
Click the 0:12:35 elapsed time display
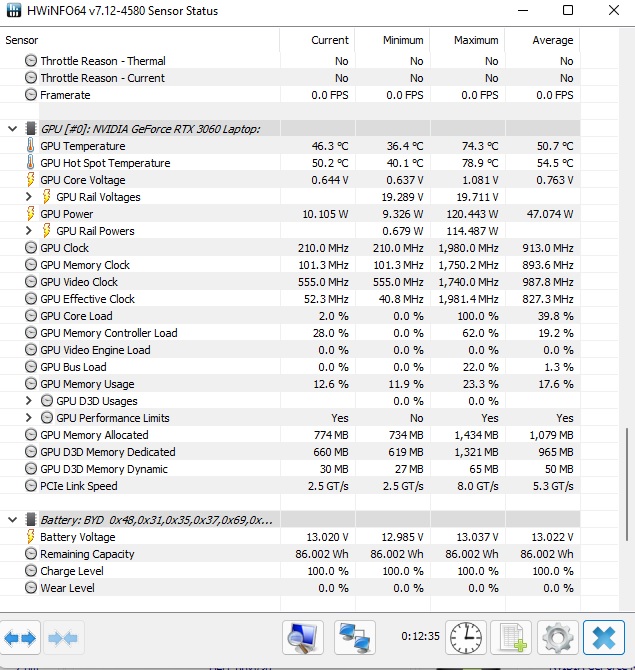(x=420, y=636)
